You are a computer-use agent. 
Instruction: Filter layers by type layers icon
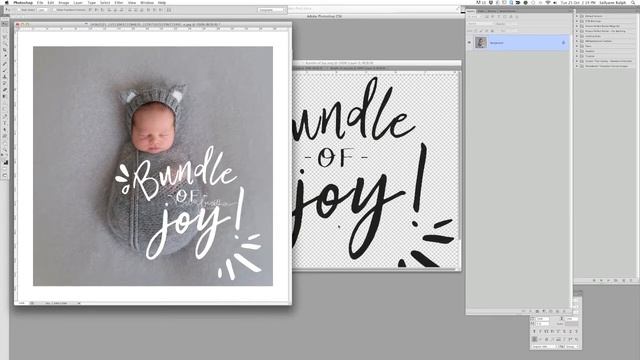[x=499, y=17]
